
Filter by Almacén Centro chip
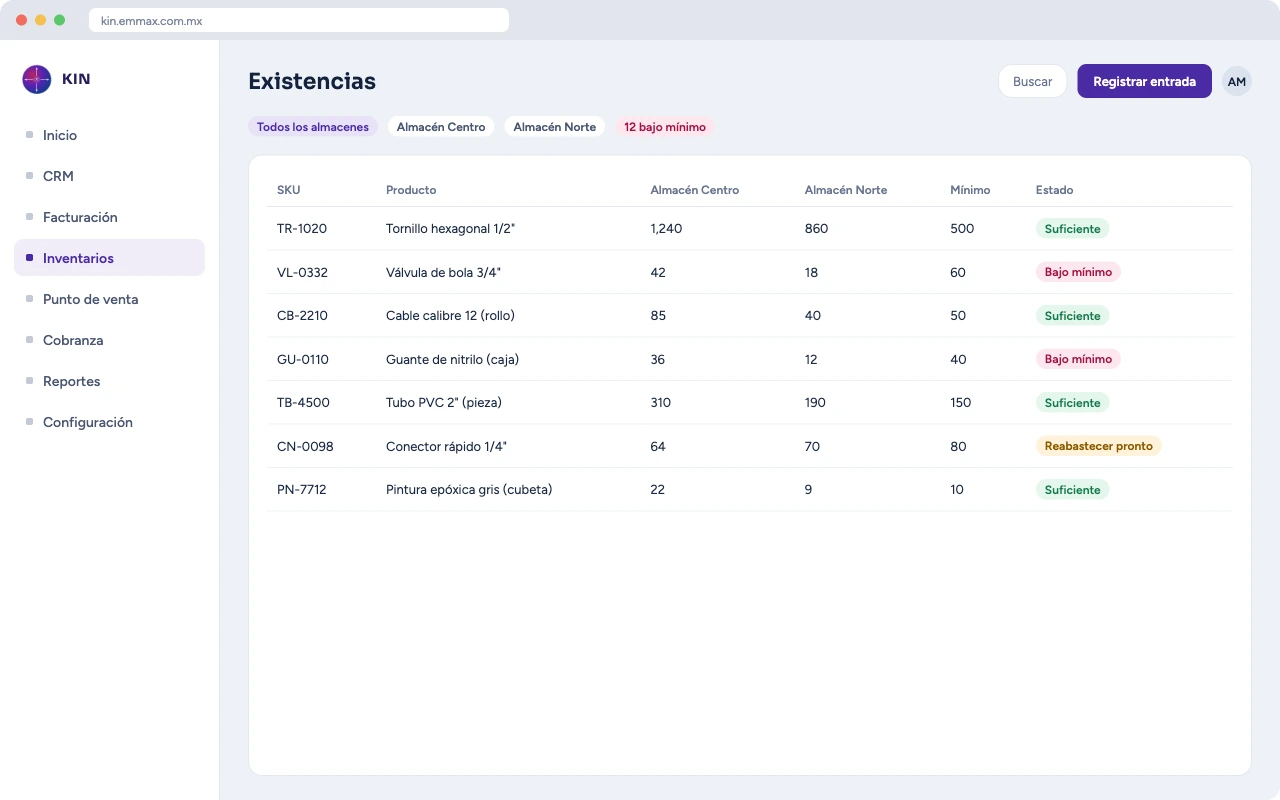click(x=441, y=127)
